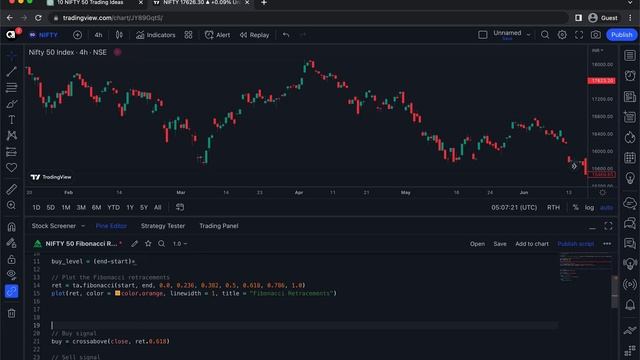Image resolution: width=640 pixels, height=360 pixels.
Task: Click the heart favorites icon in left toolbar
Action: (x=11, y=168)
